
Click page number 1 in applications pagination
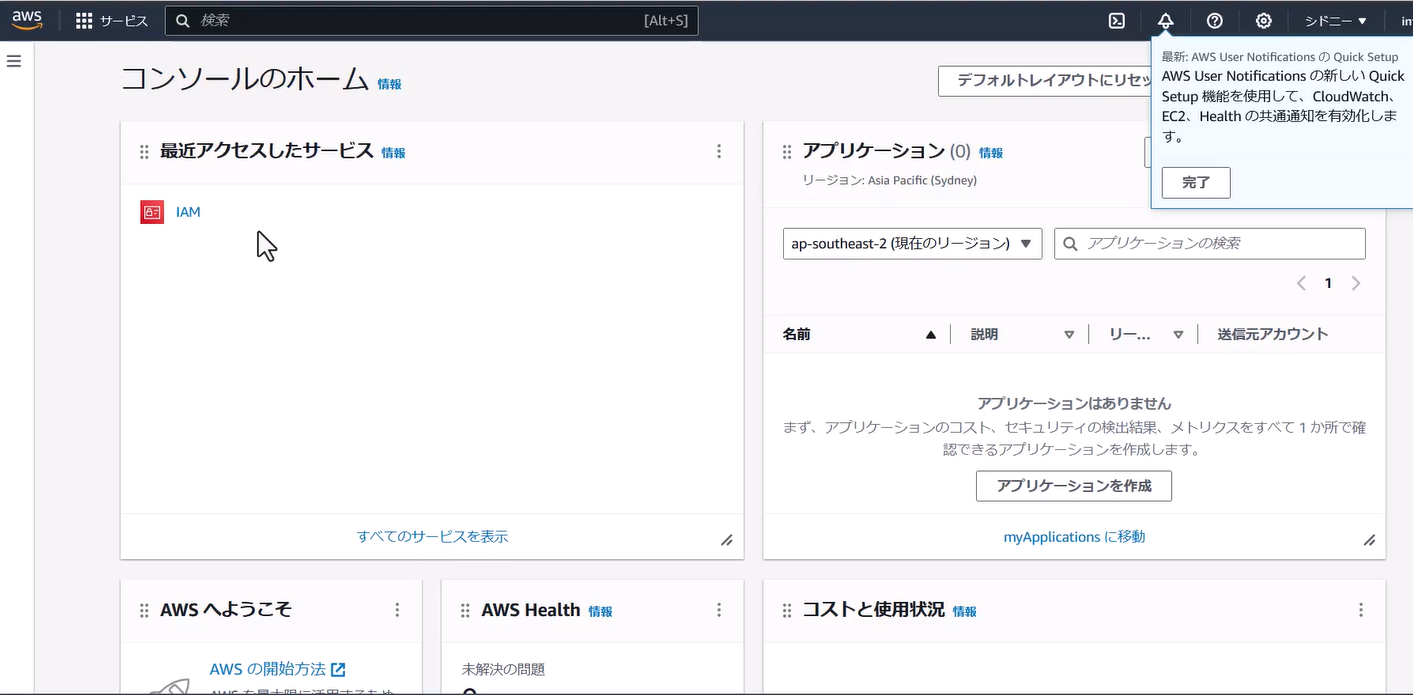pos(1328,283)
